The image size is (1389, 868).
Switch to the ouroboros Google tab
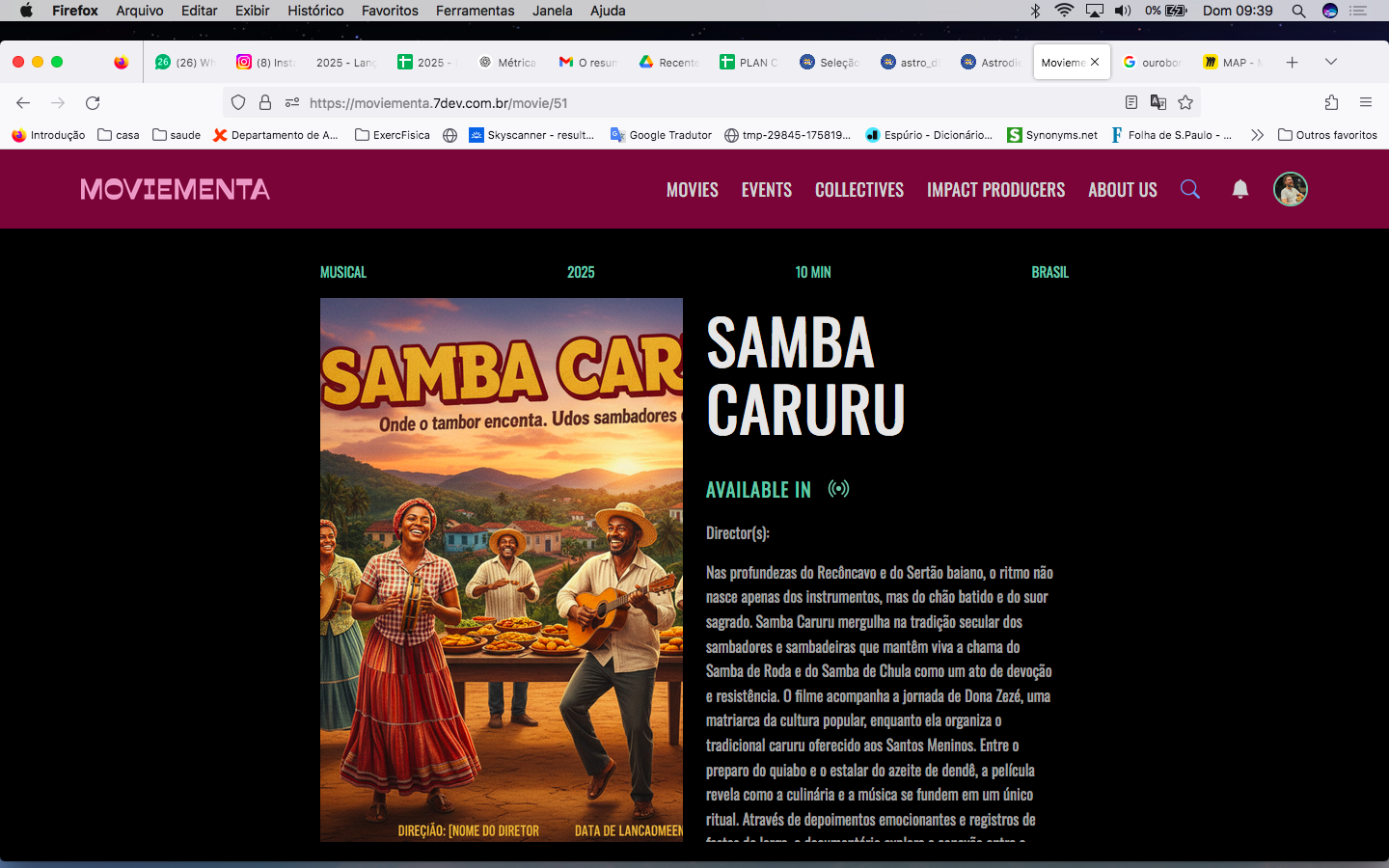pos(1152,62)
